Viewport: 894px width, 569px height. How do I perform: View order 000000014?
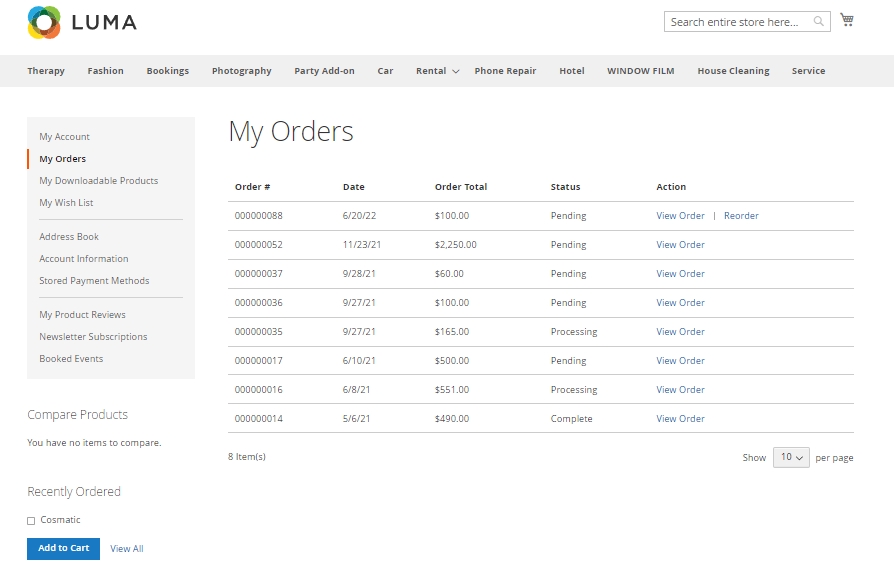coord(680,419)
